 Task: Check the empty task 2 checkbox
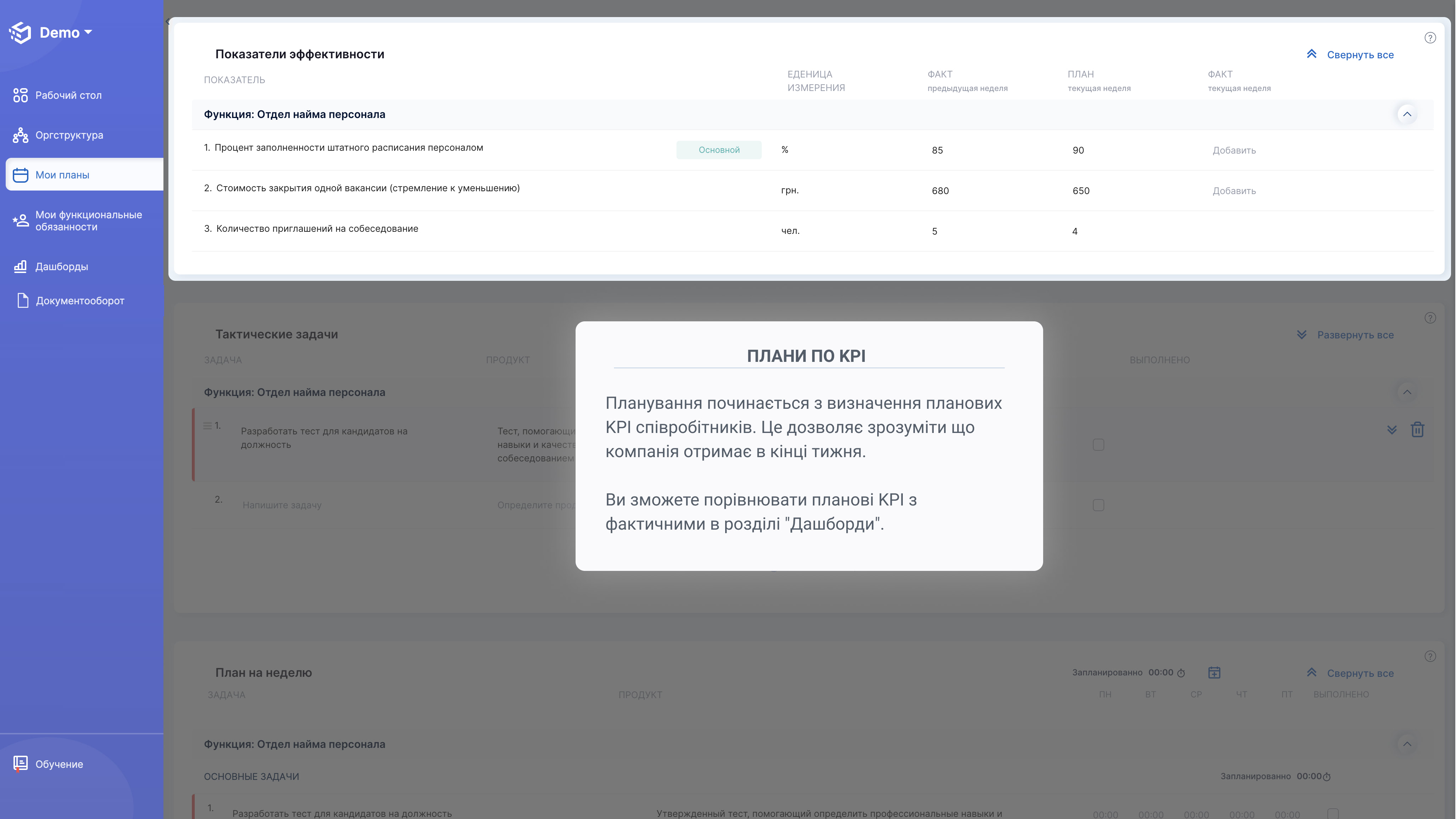[1098, 505]
